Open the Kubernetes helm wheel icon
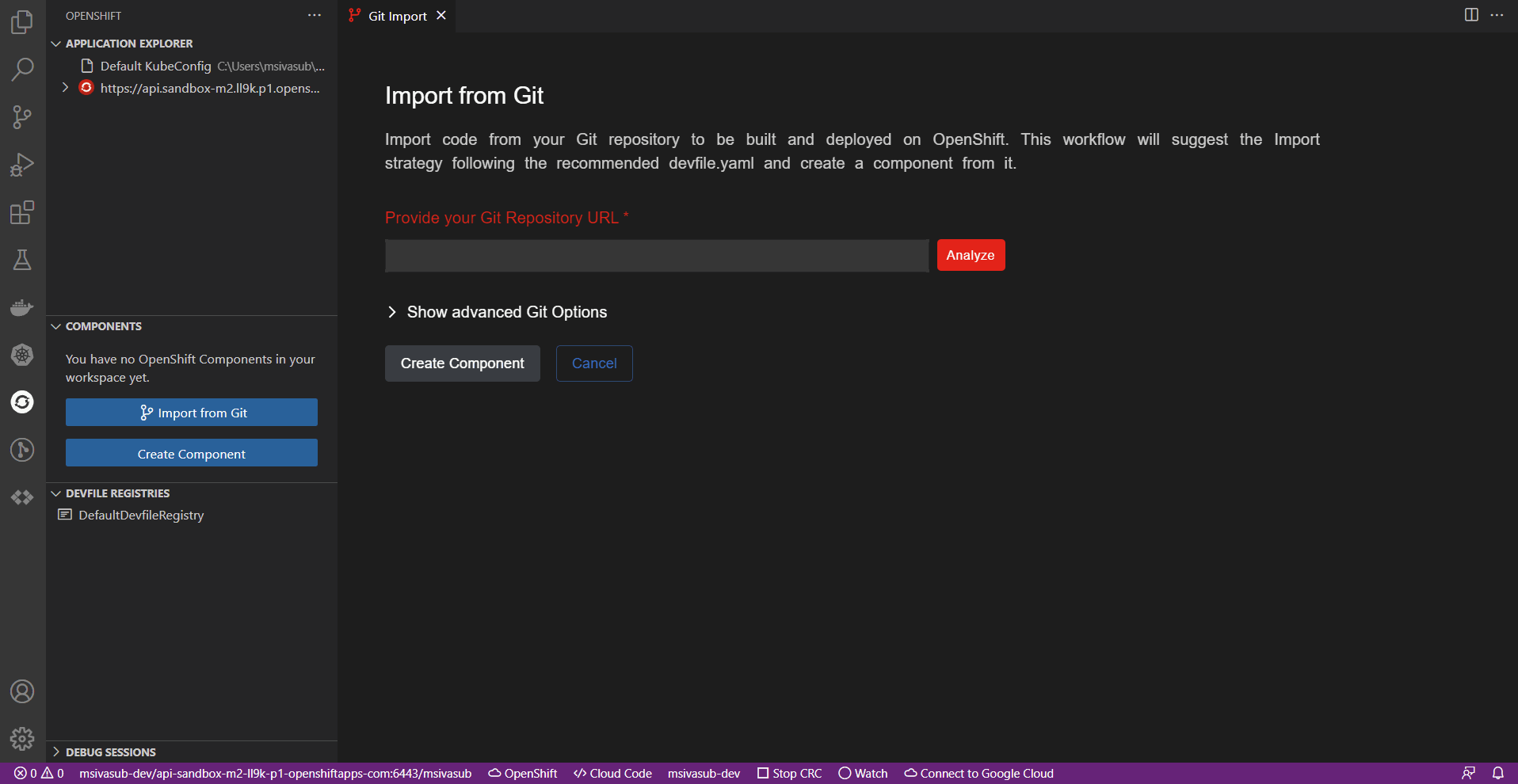Screen dimensions: 1518x784 pyautogui.click(x=22, y=355)
